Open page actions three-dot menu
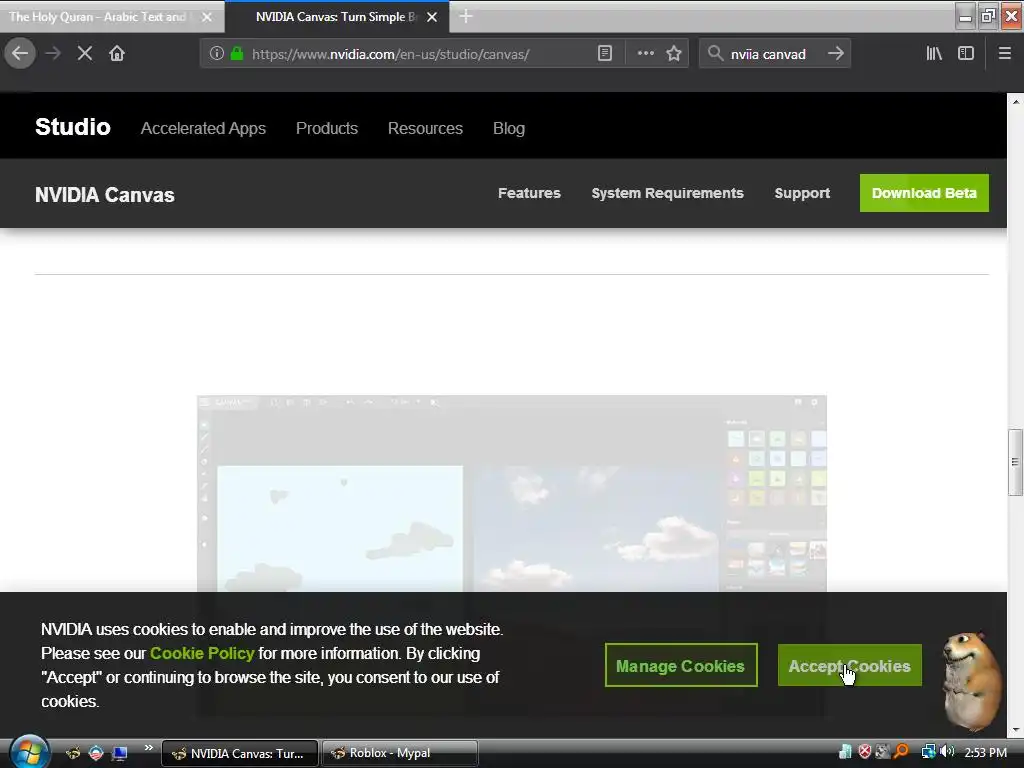 pyautogui.click(x=645, y=54)
